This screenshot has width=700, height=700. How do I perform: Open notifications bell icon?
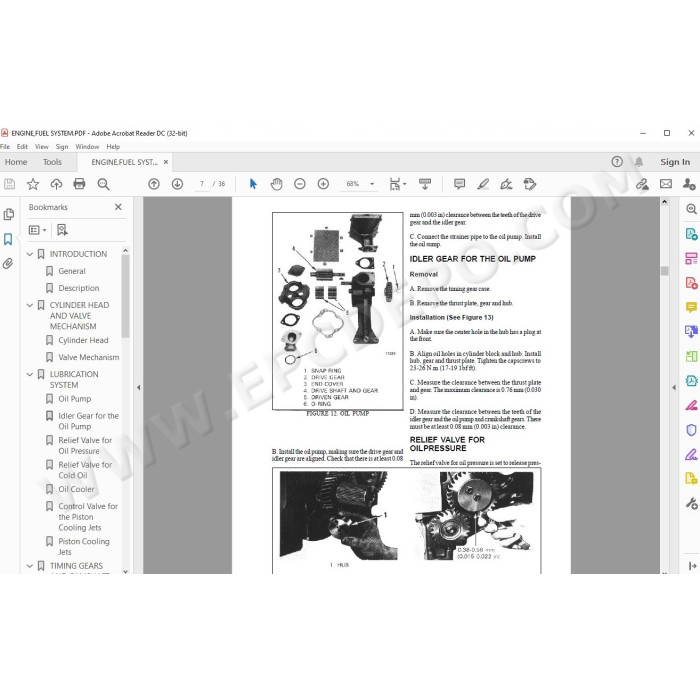click(639, 162)
